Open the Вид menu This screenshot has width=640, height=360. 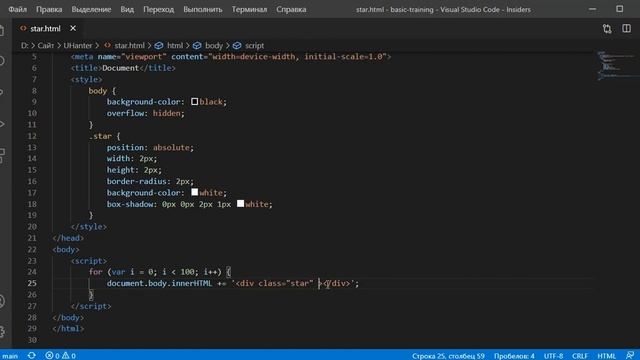point(127,9)
